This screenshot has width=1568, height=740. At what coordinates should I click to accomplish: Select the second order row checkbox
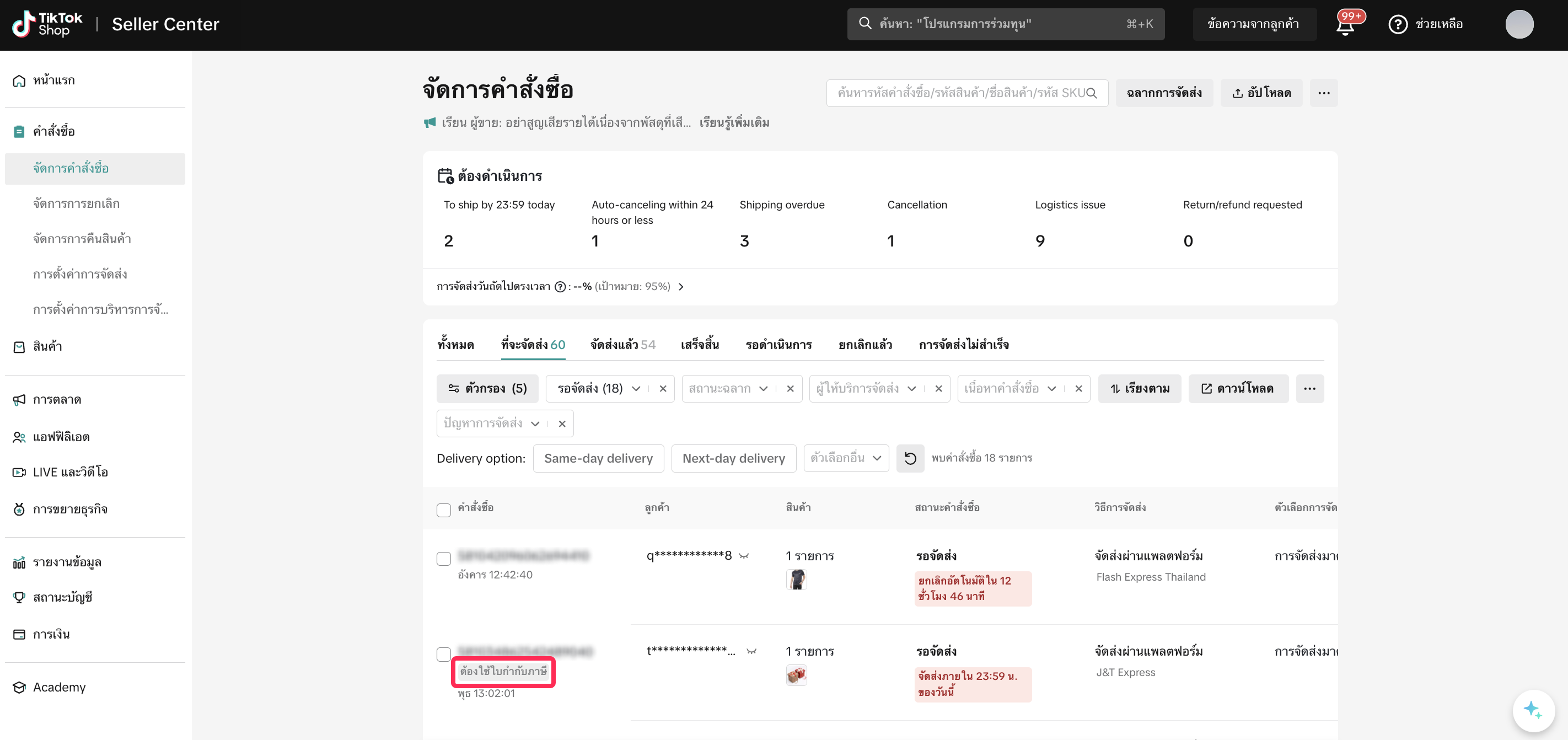[x=444, y=654]
